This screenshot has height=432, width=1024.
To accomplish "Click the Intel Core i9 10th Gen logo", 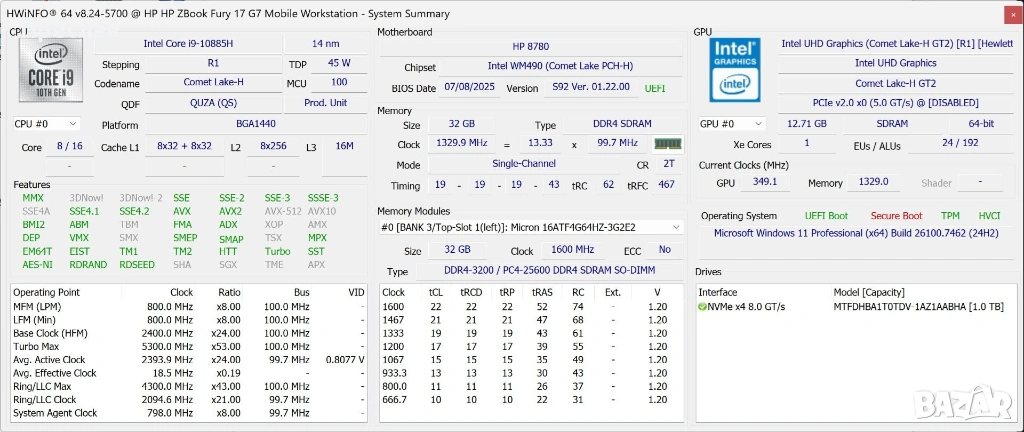I will (52, 71).
